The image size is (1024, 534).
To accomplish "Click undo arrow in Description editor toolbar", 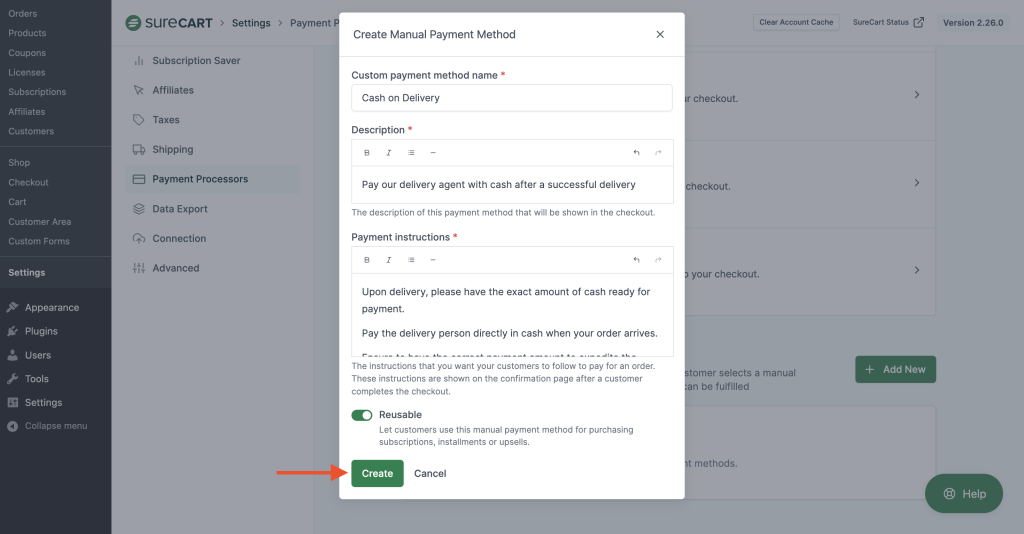I will (636, 153).
